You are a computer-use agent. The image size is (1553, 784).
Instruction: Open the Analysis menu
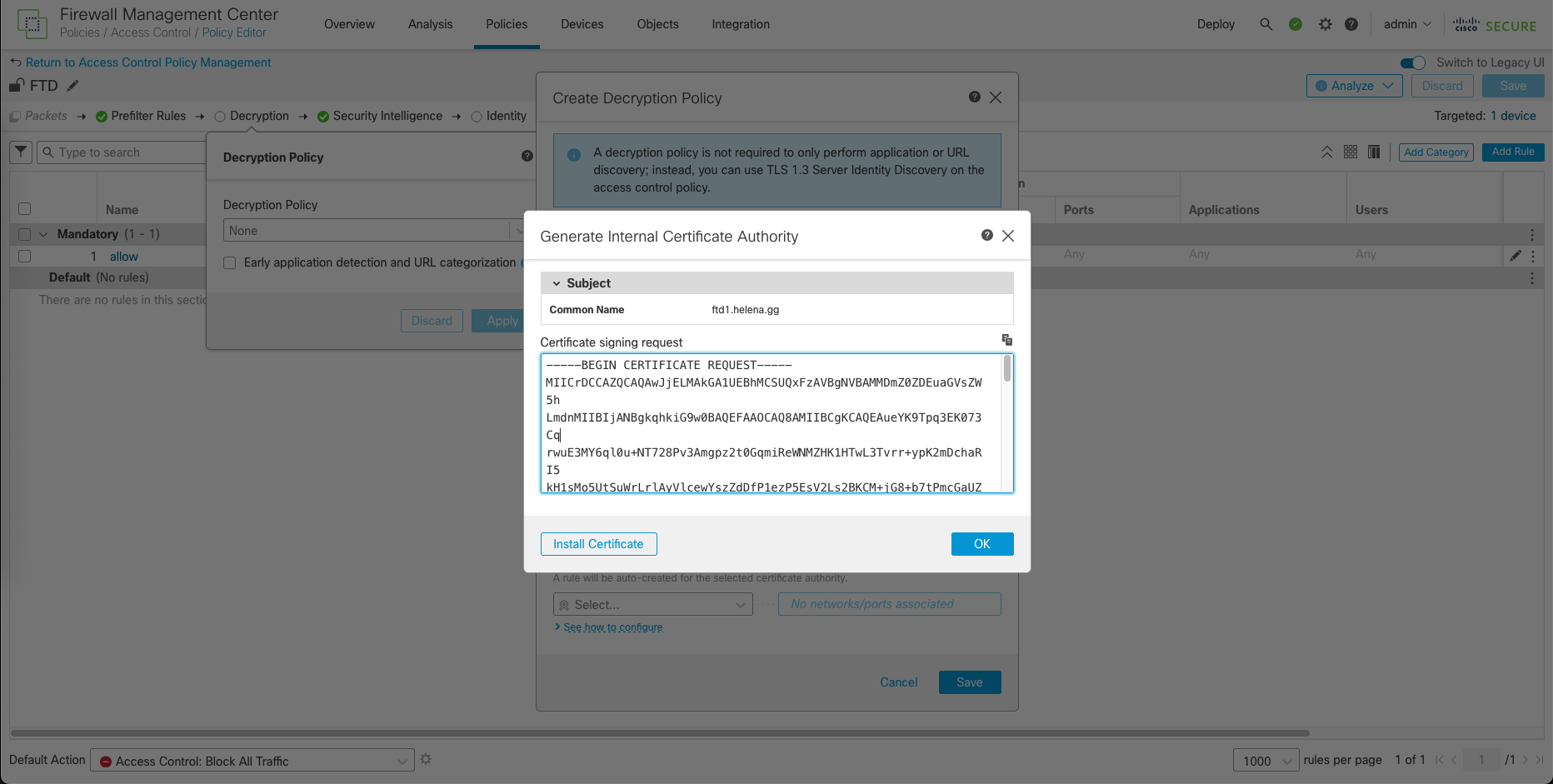tap(430, 24)
